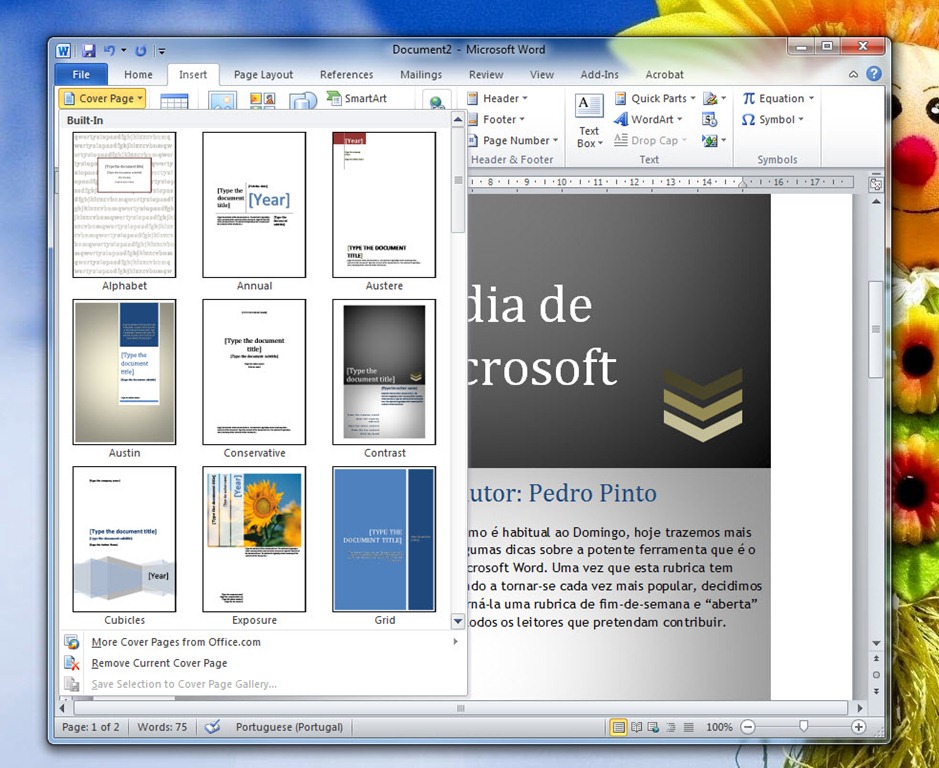The height and width of the screenshot is (768, 939).
Task: Click the zoom slider handle
Action: (x=803, y=726)
